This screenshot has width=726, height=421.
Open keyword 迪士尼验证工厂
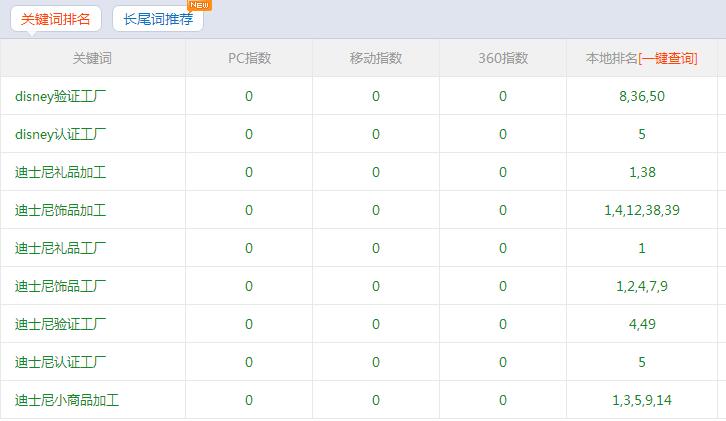click(61, 324)
